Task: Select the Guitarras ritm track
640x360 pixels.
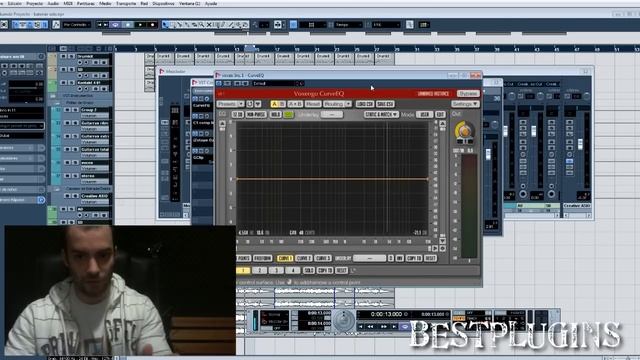Action: 95,123
